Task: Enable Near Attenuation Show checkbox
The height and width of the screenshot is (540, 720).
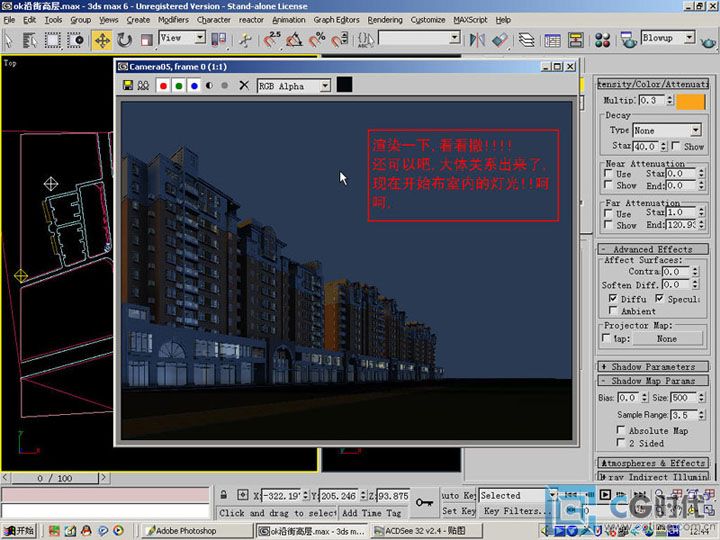Action: (x=608, y=185)
